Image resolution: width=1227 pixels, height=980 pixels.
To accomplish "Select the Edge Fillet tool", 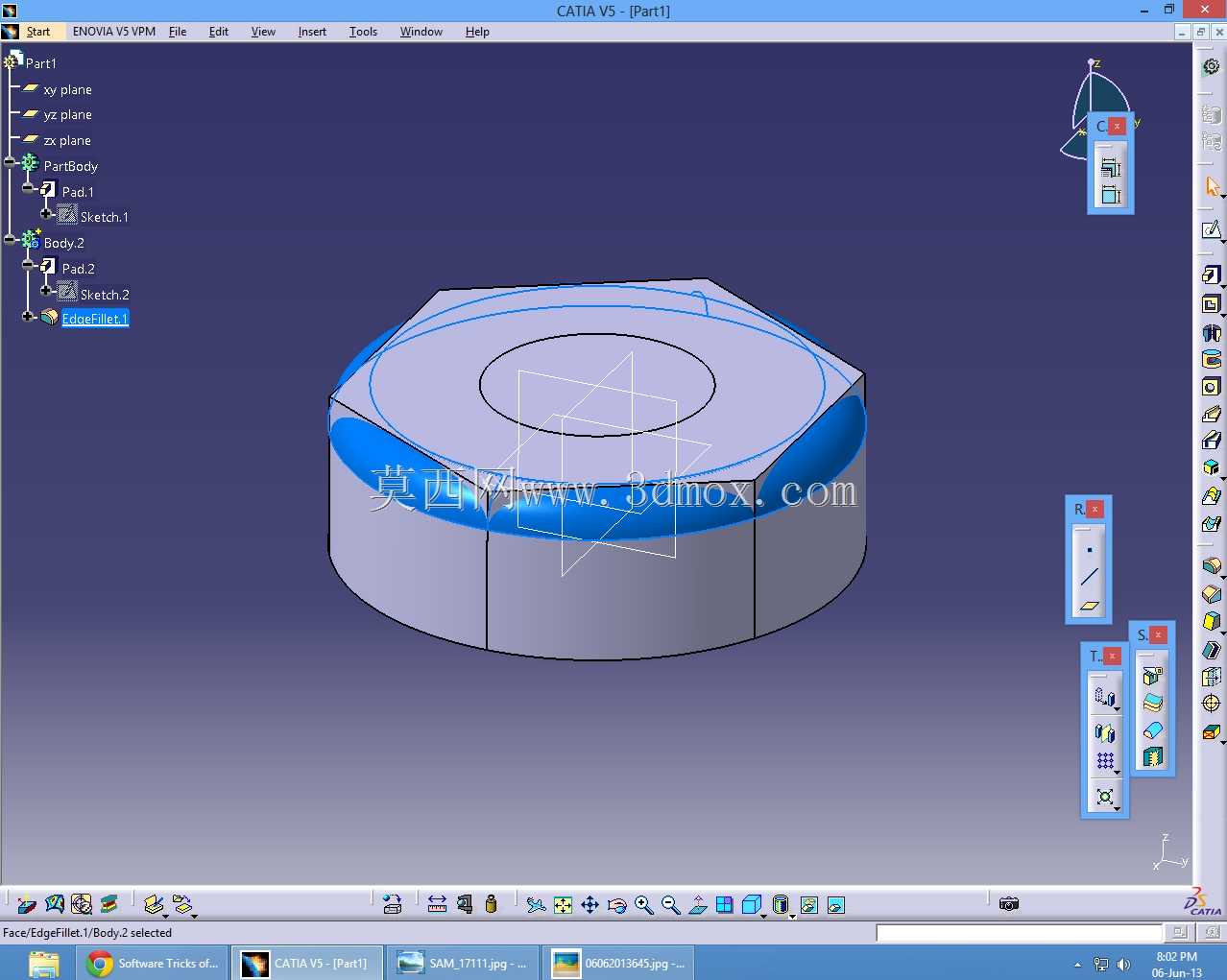I will pos(1212,566).
